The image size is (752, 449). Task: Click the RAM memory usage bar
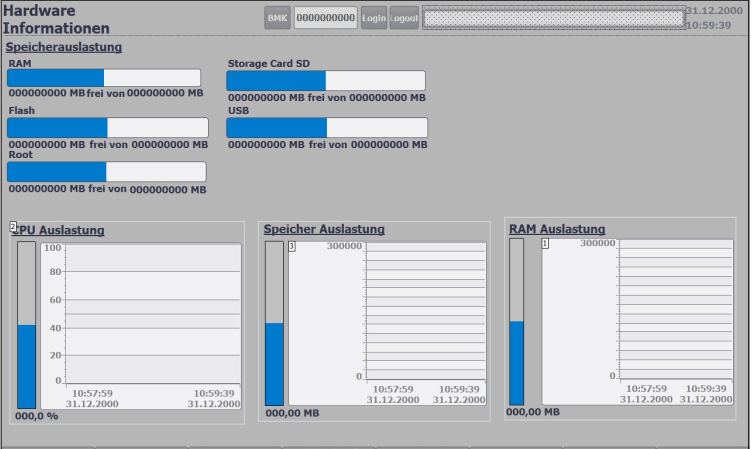pyautogui.click(x=104, y=78)
